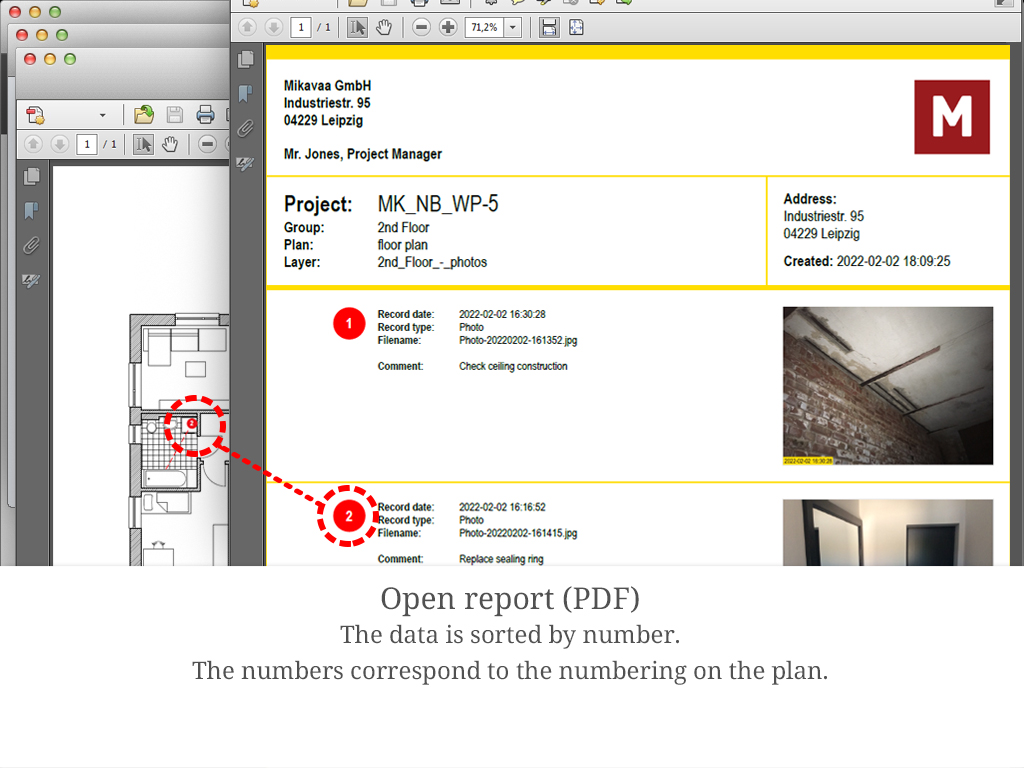This screenshot has width=1024, height=768.
Task: Click Create PDF icon in back window
Action: pyautogui.click(x=35, y=115)
